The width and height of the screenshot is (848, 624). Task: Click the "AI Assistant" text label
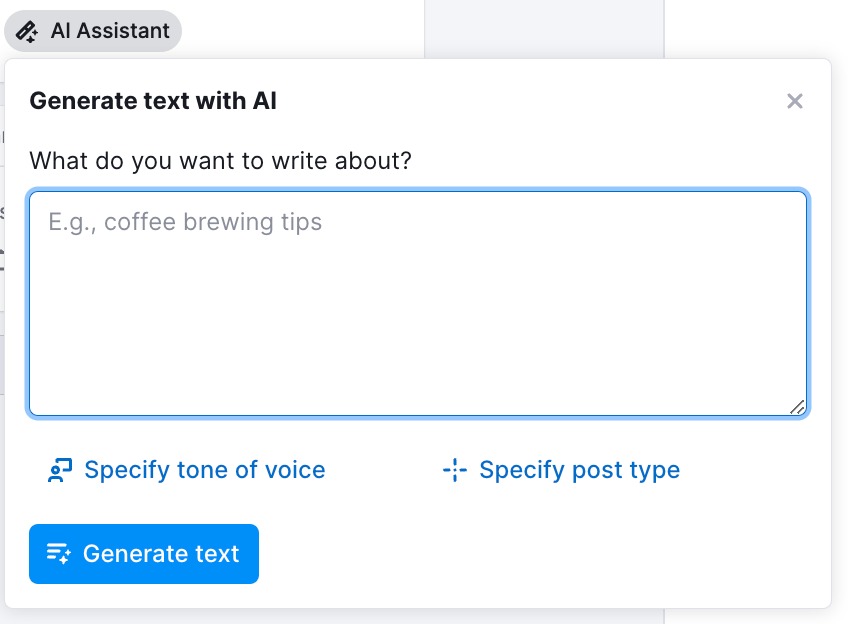coord(110,31)
